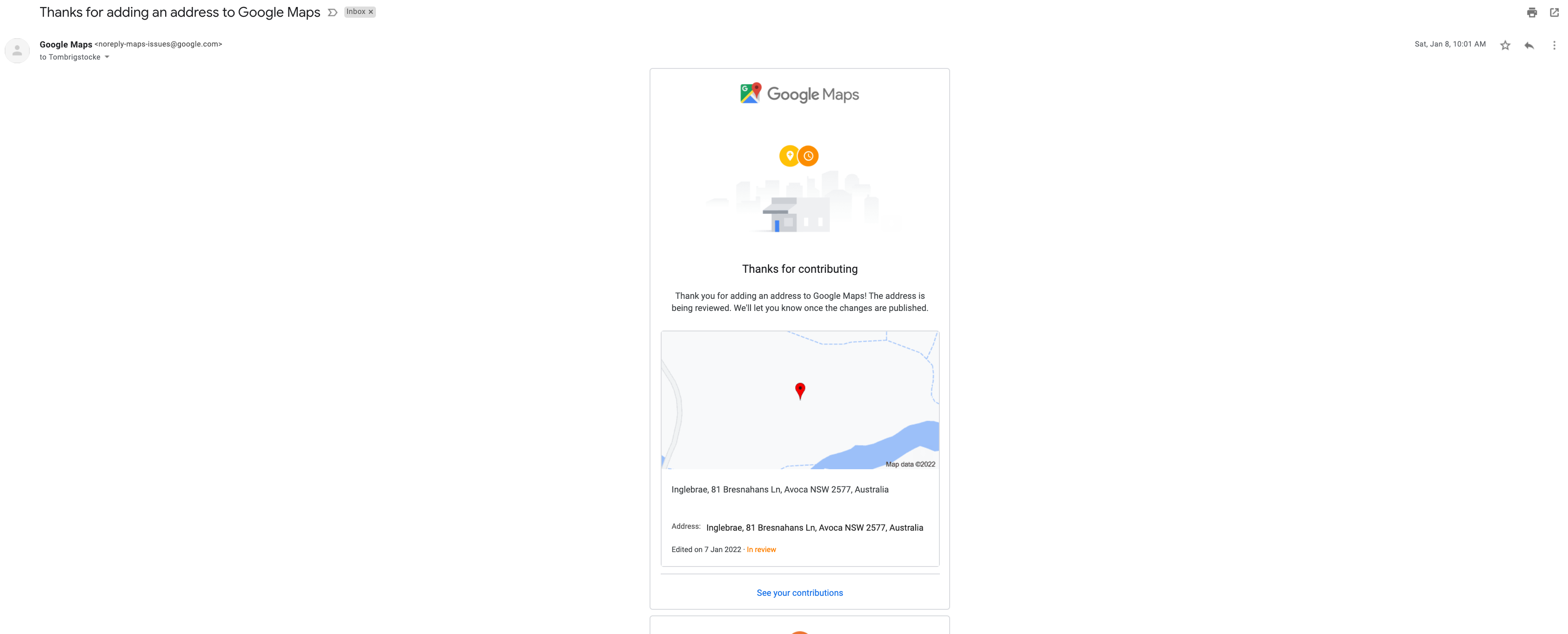
Task: Open the map preview thumbnail
Action: coord(800,400)
